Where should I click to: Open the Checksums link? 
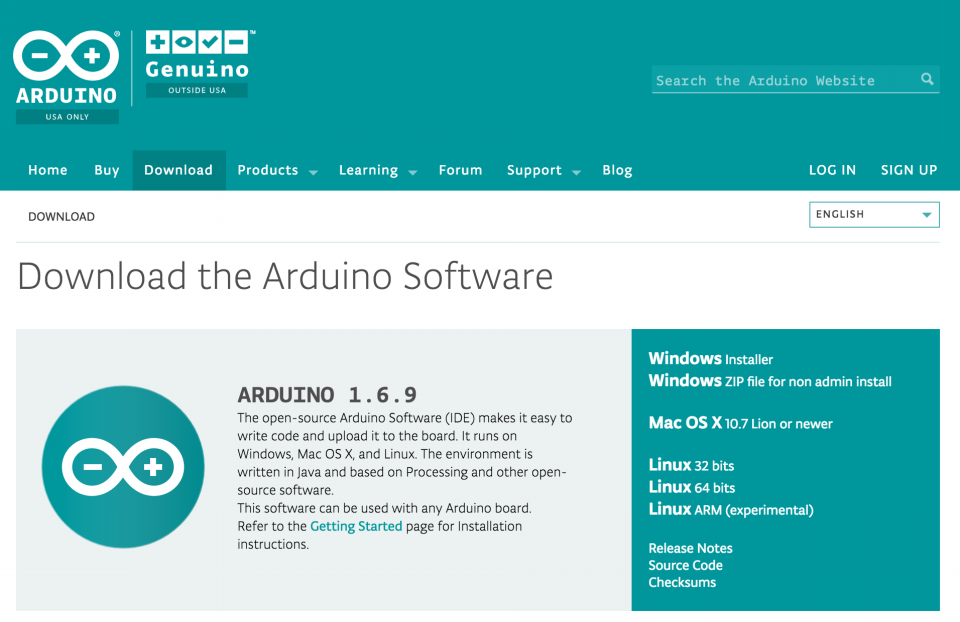tap(682, 582)
